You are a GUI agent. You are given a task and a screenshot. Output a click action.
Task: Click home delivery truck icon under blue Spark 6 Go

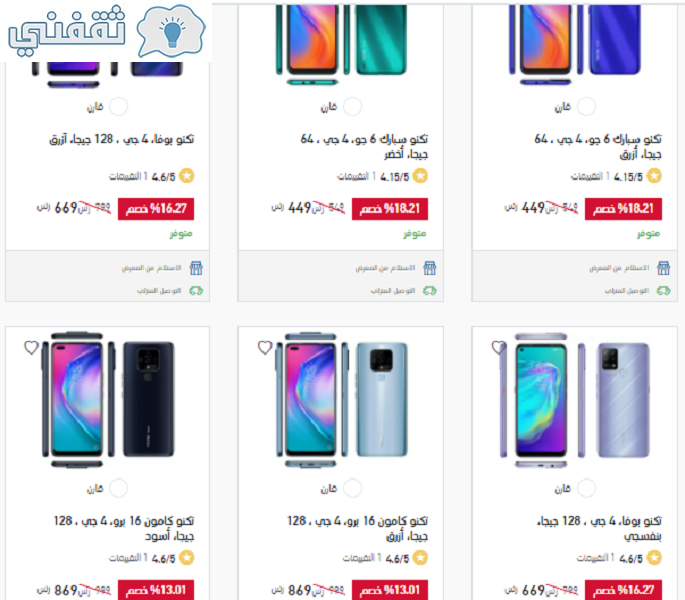point(664,291)
